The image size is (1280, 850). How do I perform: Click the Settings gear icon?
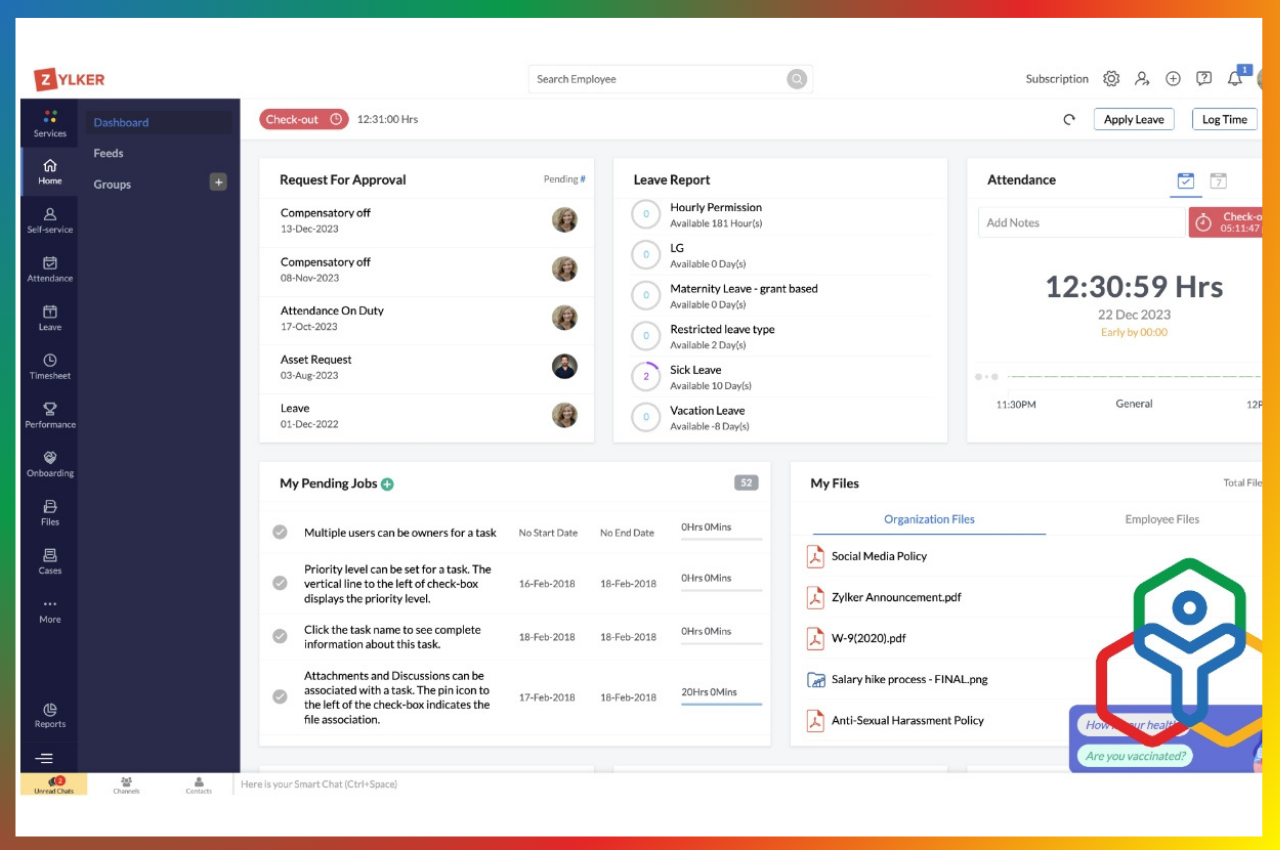1111,79
